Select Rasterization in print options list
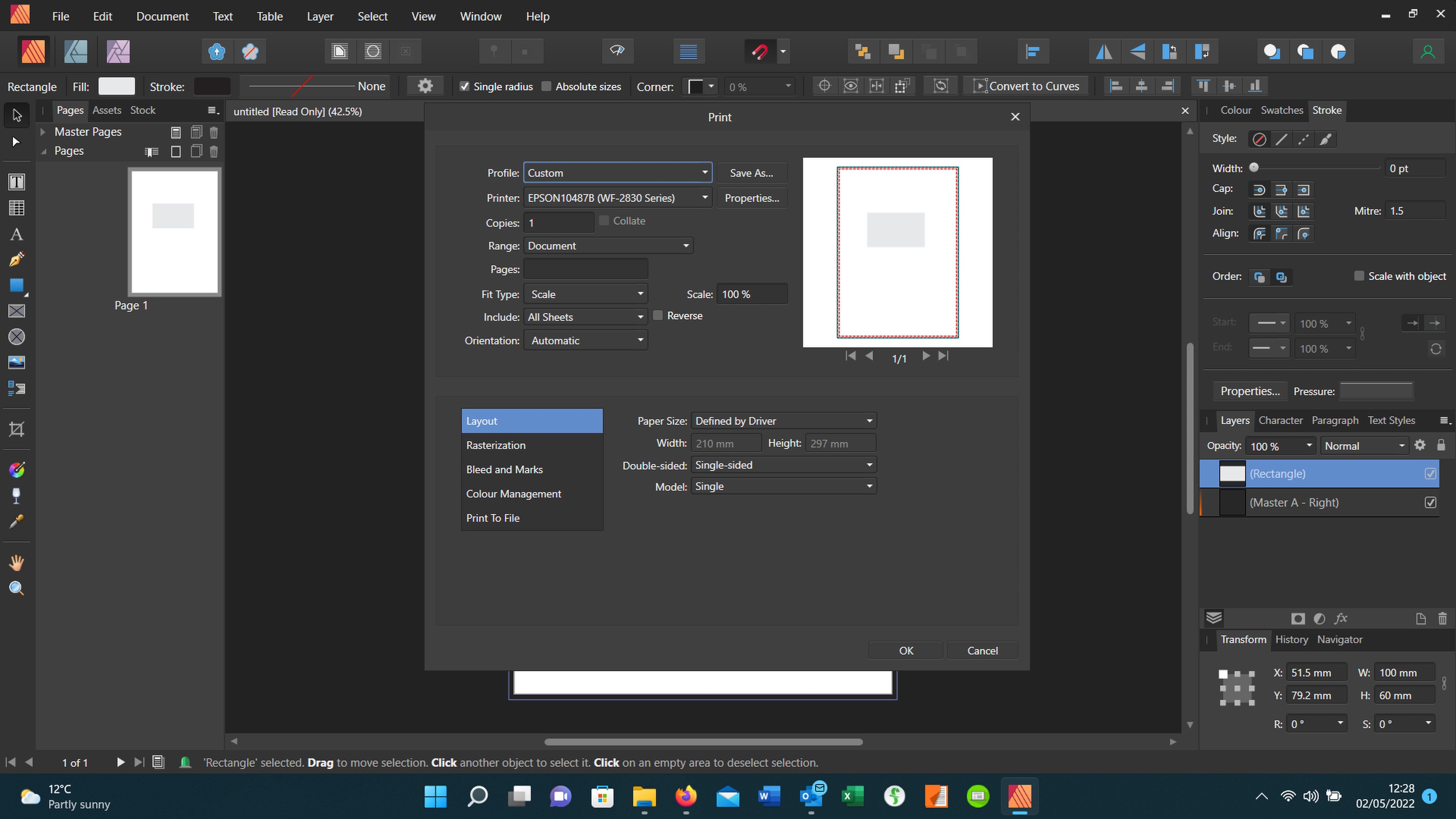 (532, 446)
